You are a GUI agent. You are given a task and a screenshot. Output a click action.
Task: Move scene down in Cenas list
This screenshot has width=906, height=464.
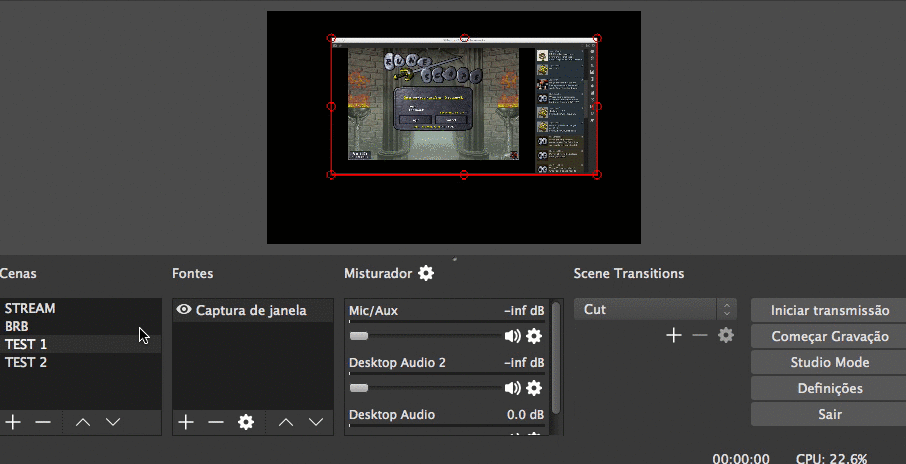point(113,422)
